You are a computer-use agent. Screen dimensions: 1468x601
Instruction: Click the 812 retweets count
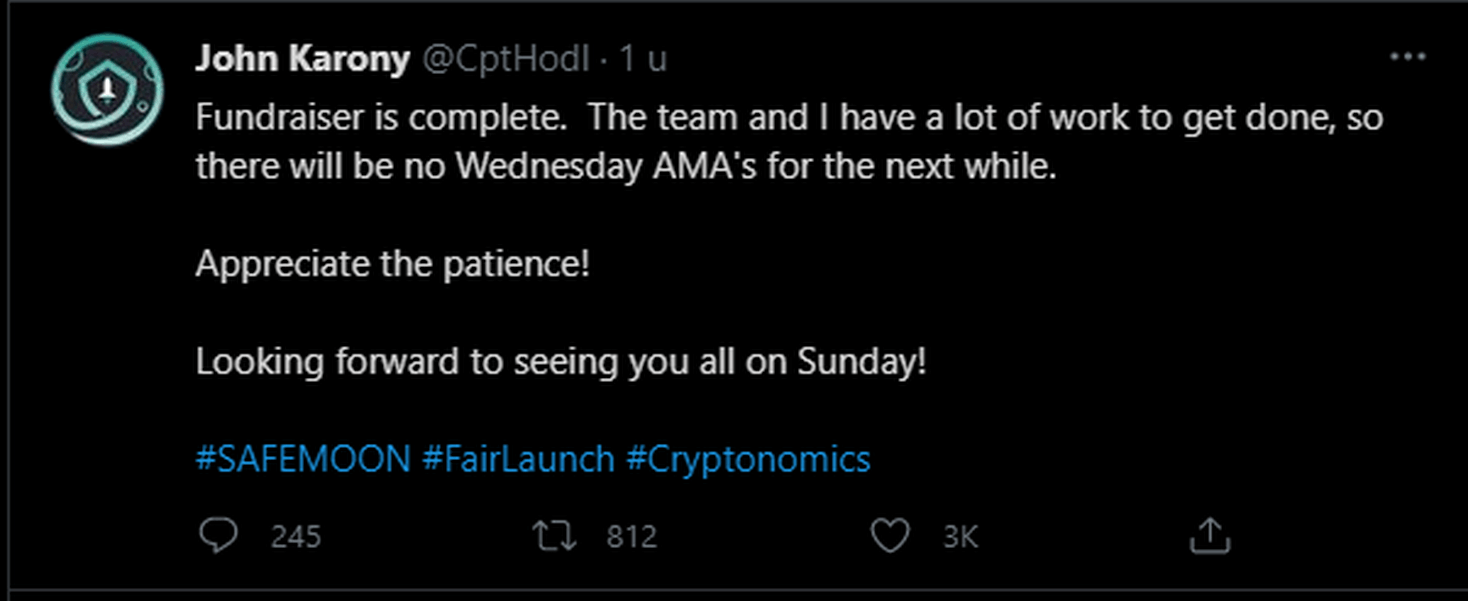click(x=632, y=537)
